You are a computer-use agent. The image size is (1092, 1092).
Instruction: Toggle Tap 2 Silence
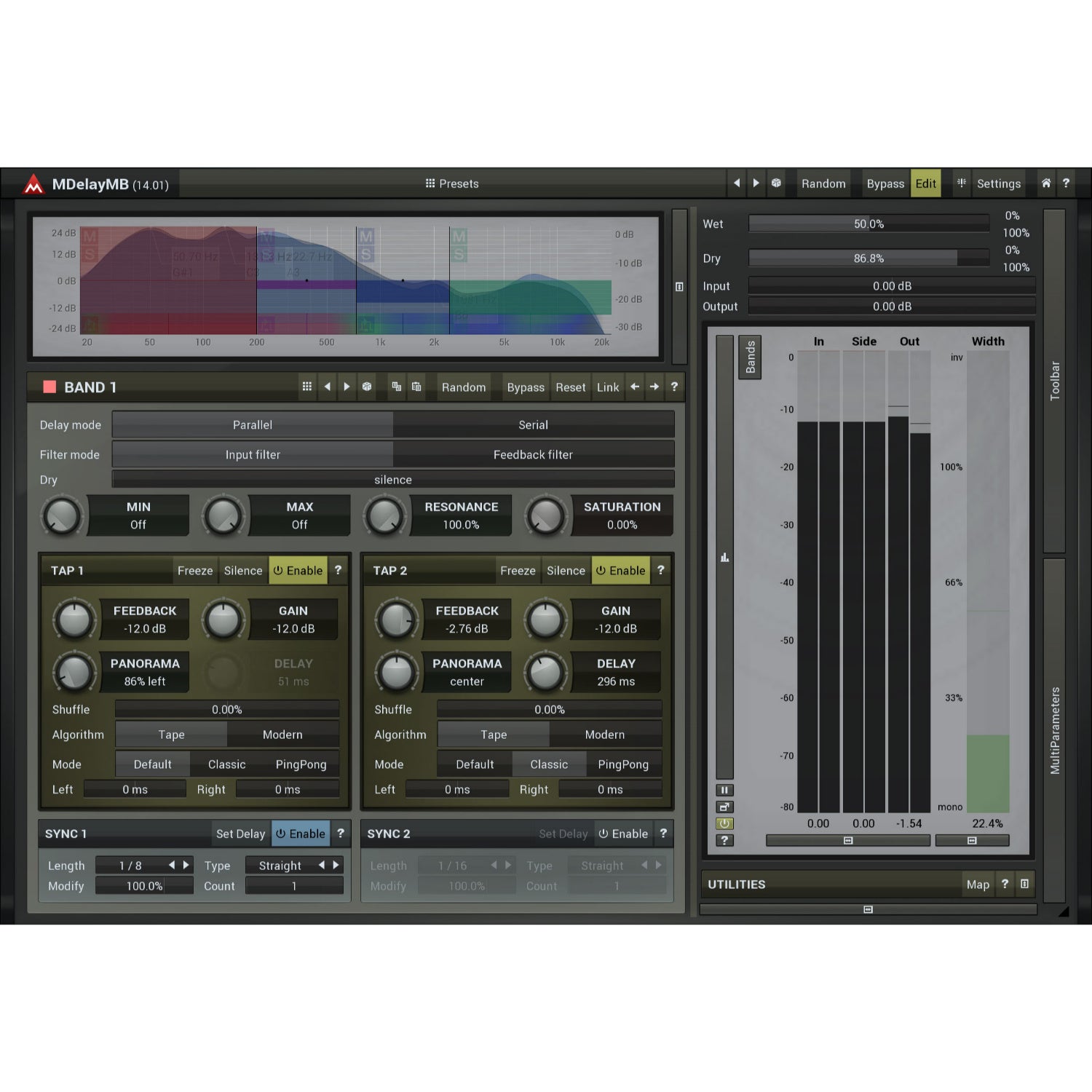566,571
